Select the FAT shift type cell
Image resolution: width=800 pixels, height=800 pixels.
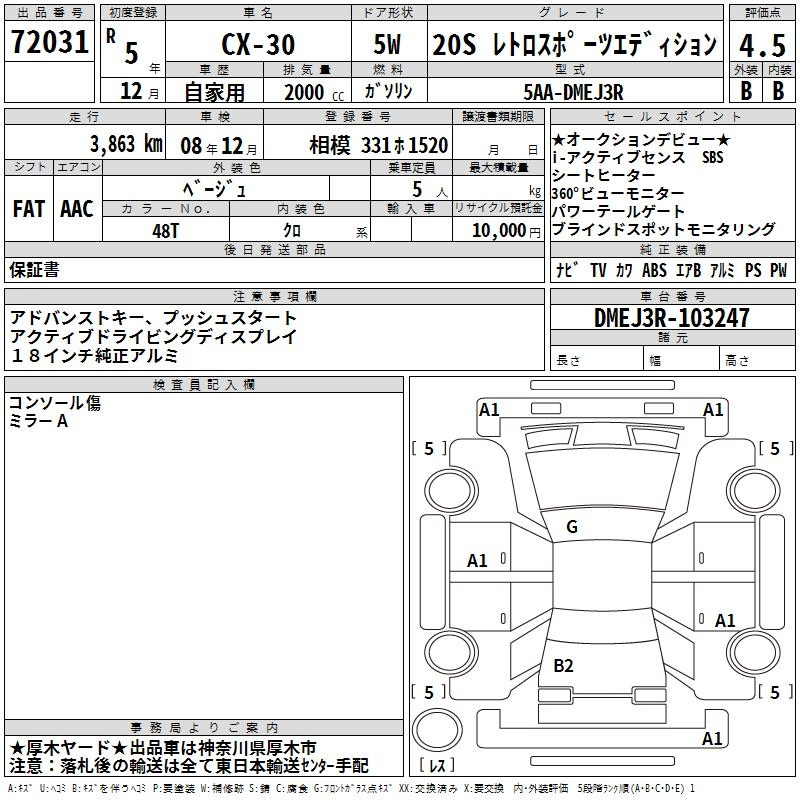(28, 209)
